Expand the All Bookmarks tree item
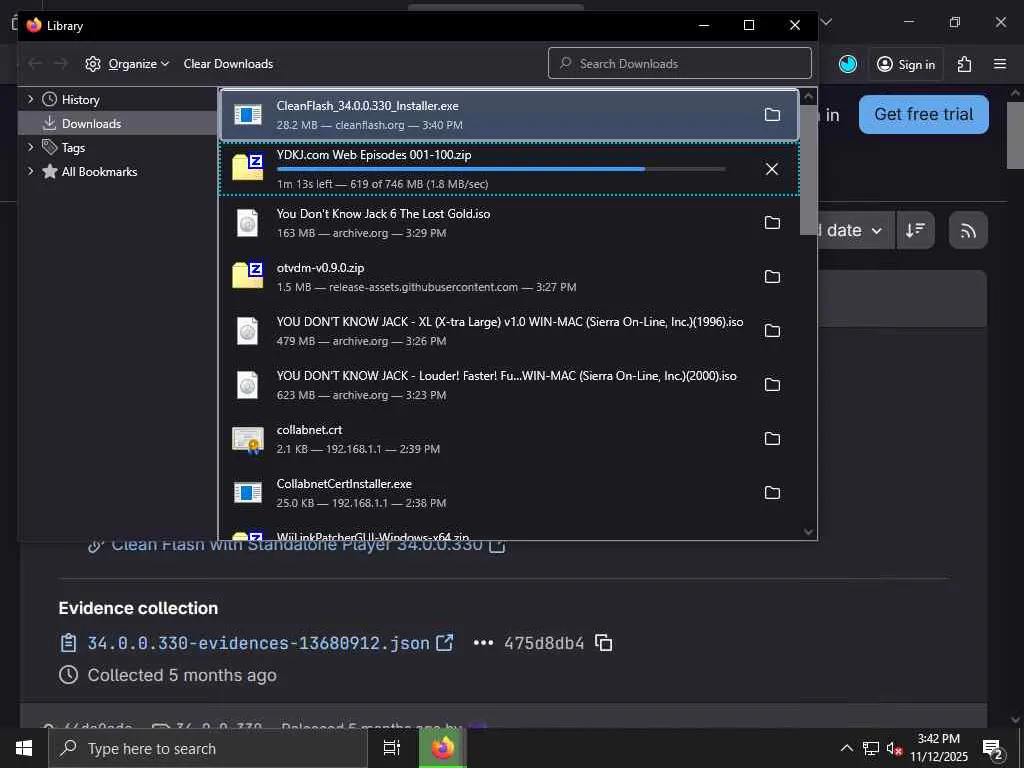This screenshot has width=1024, height=768. 30,171
